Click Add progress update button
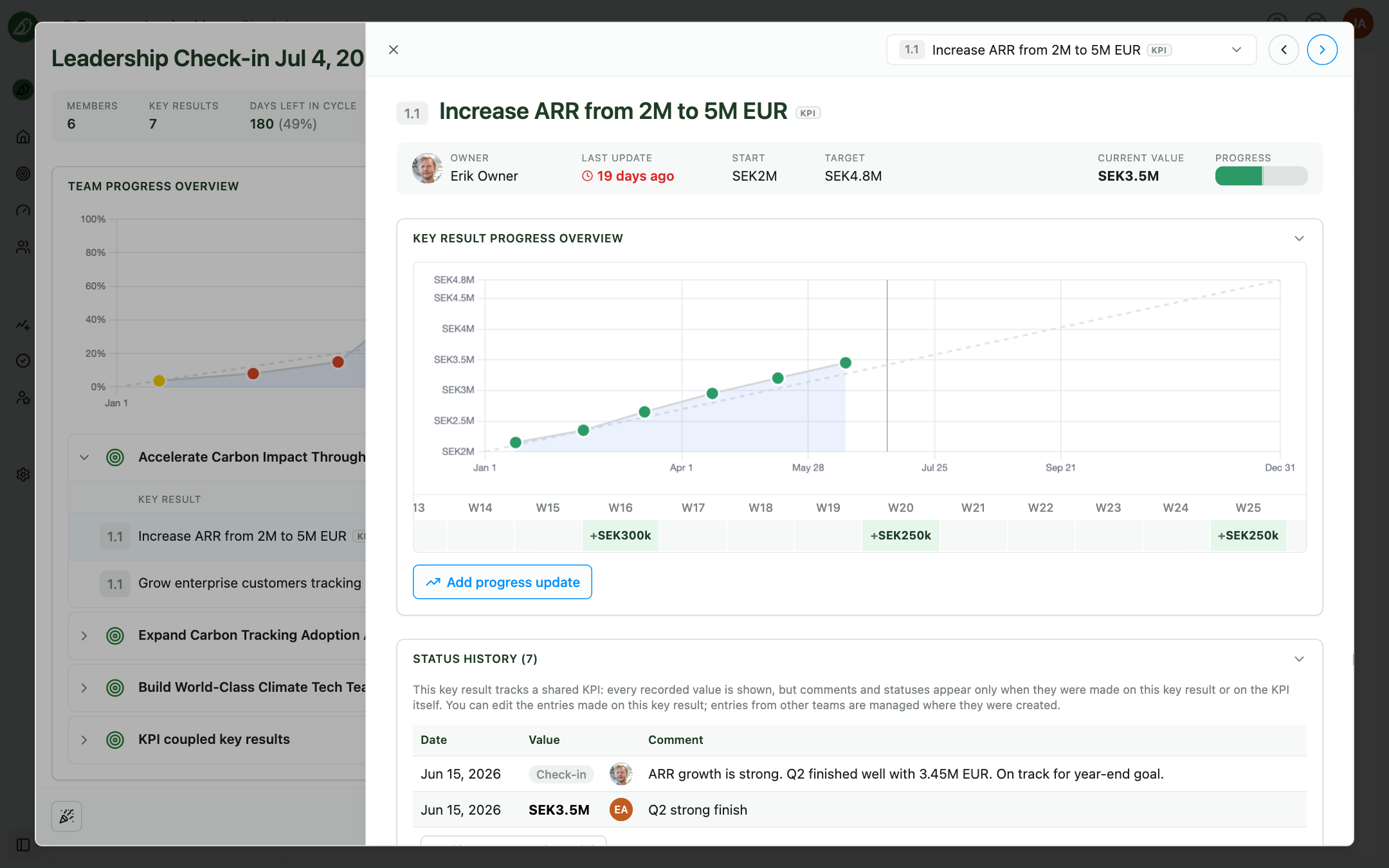 502,582
